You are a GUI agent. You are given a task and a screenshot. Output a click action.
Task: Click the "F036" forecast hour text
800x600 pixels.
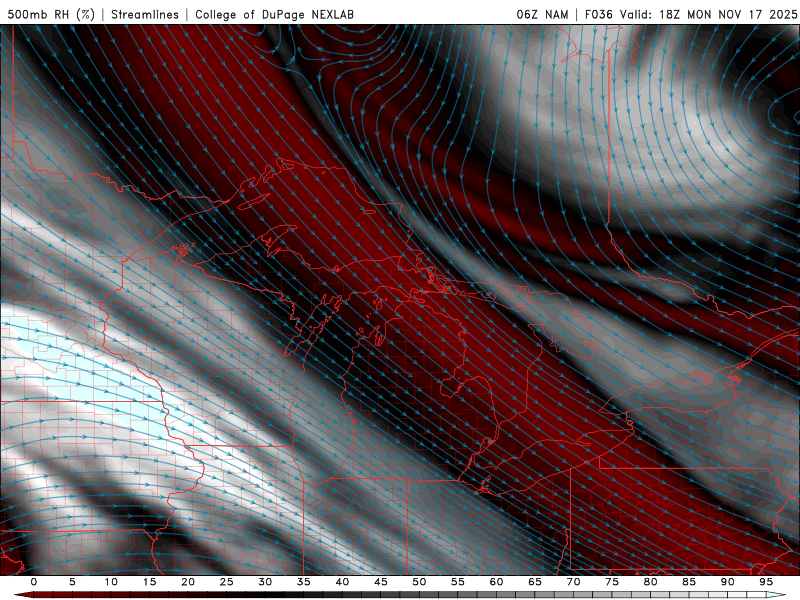click(598, 14)
